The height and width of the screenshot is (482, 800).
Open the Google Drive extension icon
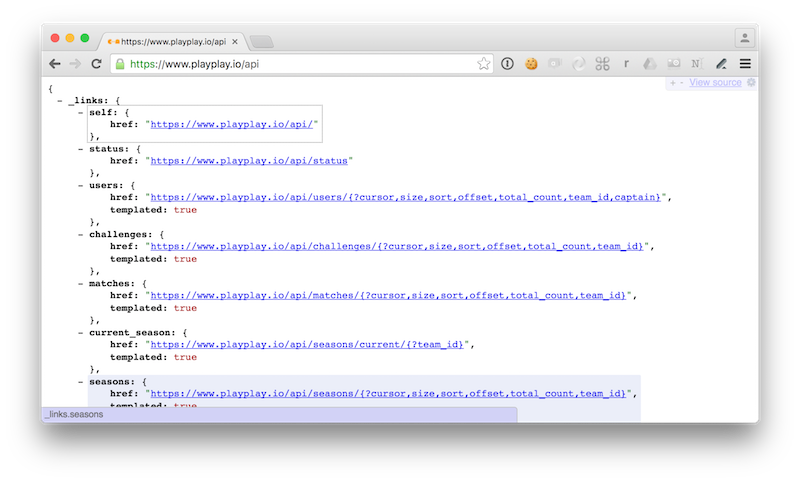pos(649,64)
